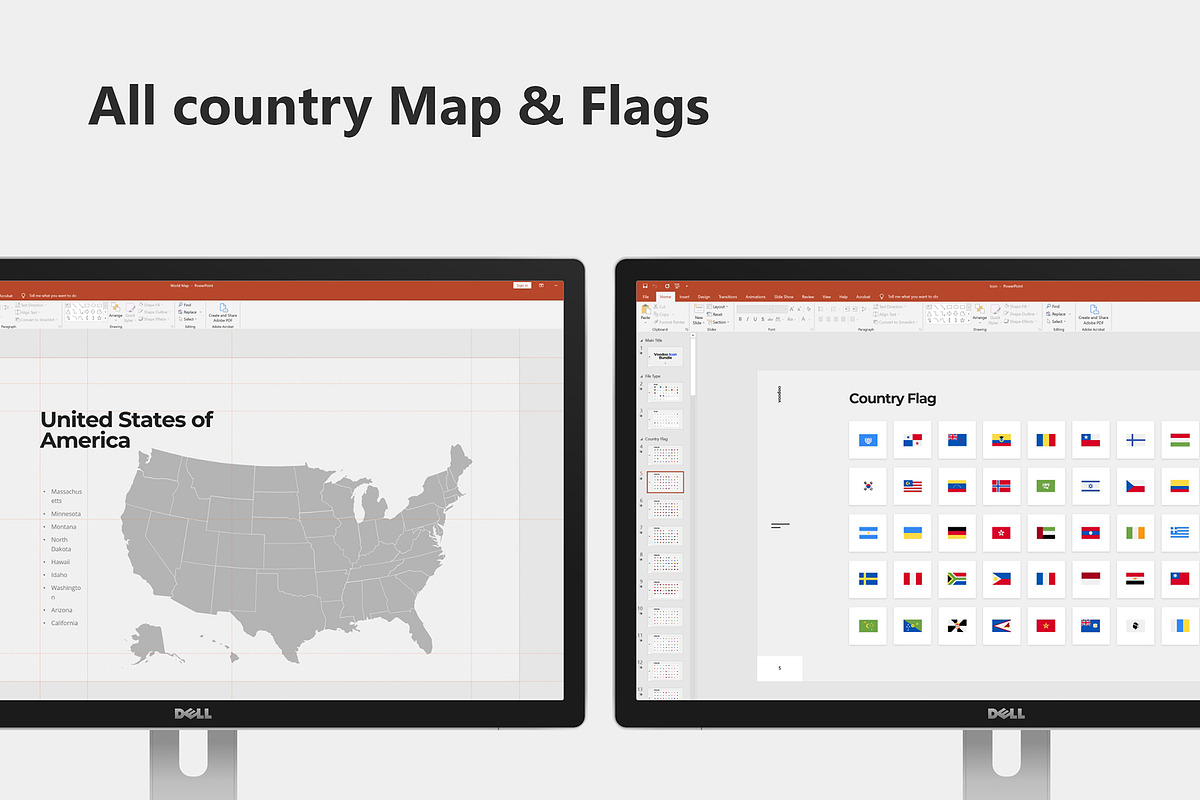Click the Save icon in the quick access toolbar
Screen dimensions: 1200x800
coord(645,285)
